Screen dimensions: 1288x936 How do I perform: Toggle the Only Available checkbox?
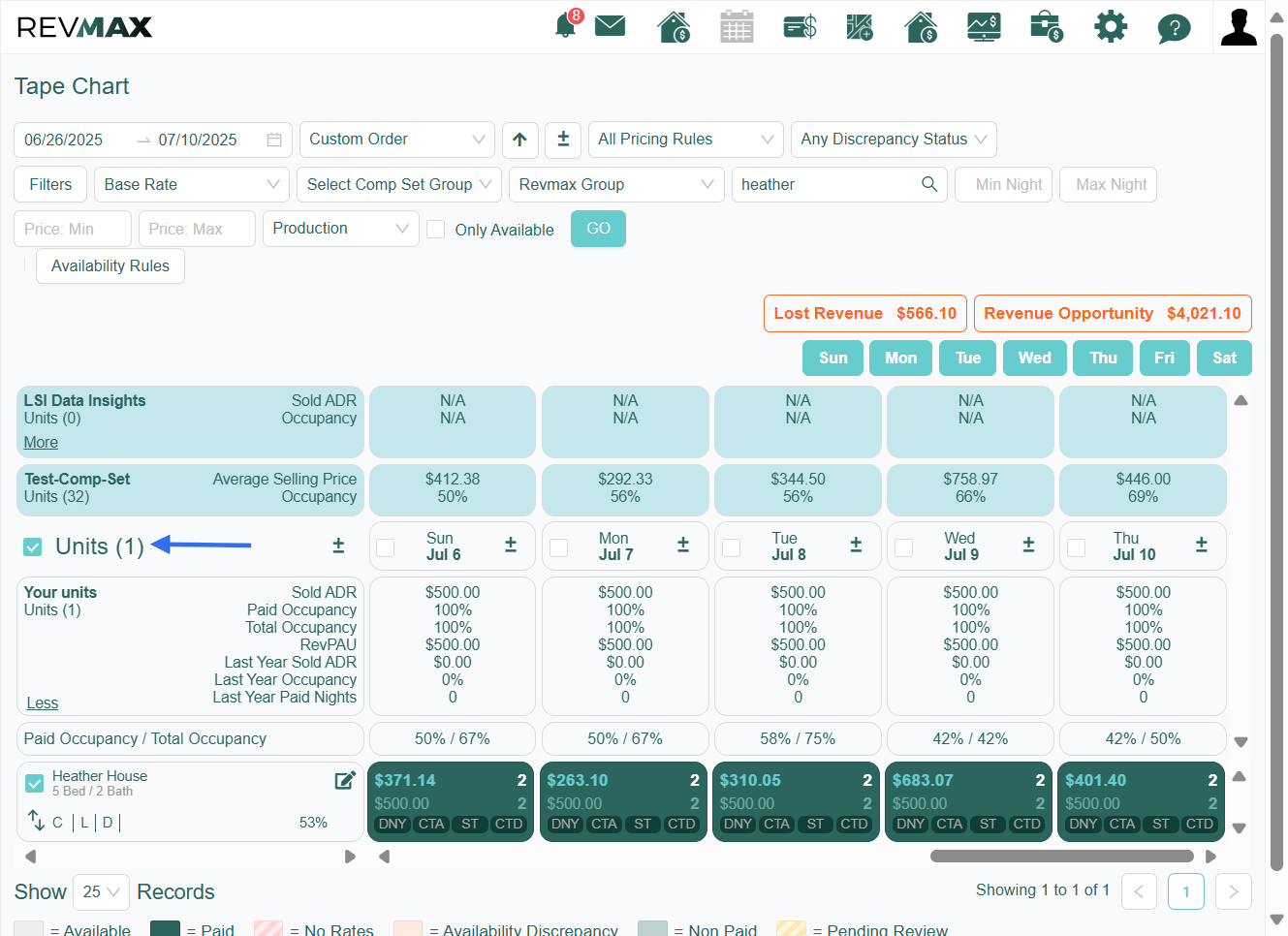(x=436, y=229)
